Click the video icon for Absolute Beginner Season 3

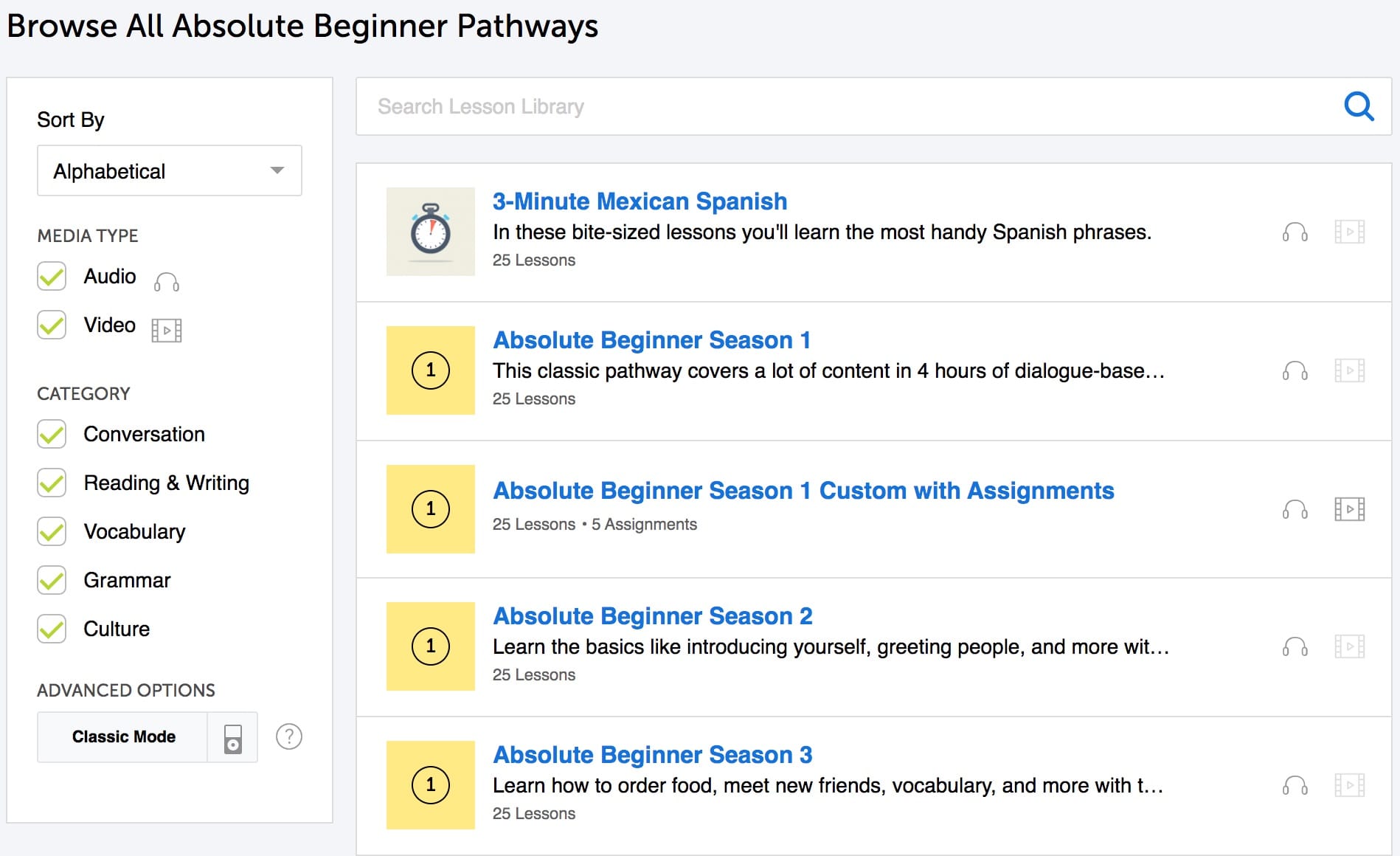pyautogui.click(x=1349, y=785)
